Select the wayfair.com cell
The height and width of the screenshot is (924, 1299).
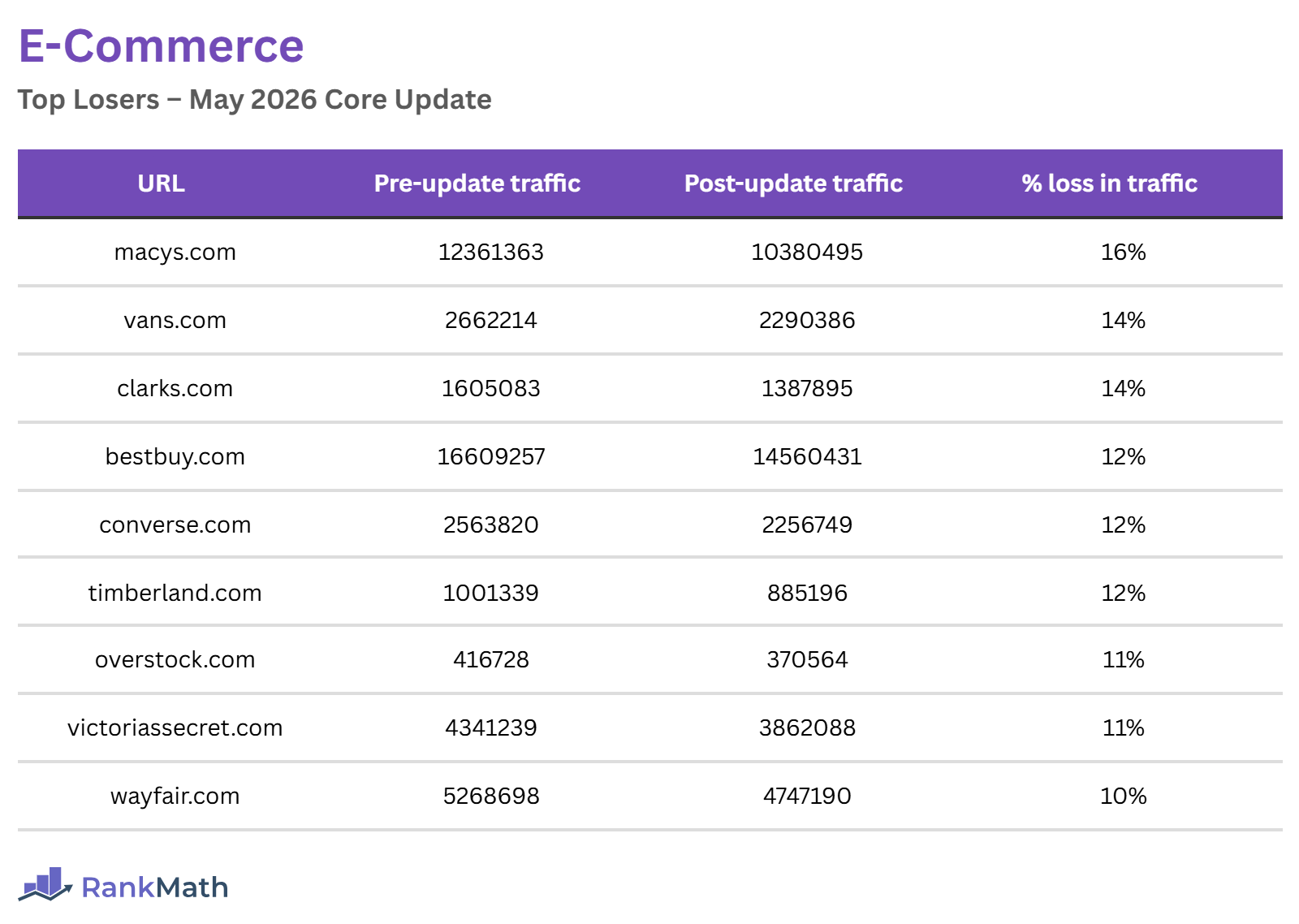pyautogui.click(x=175, y=797)
